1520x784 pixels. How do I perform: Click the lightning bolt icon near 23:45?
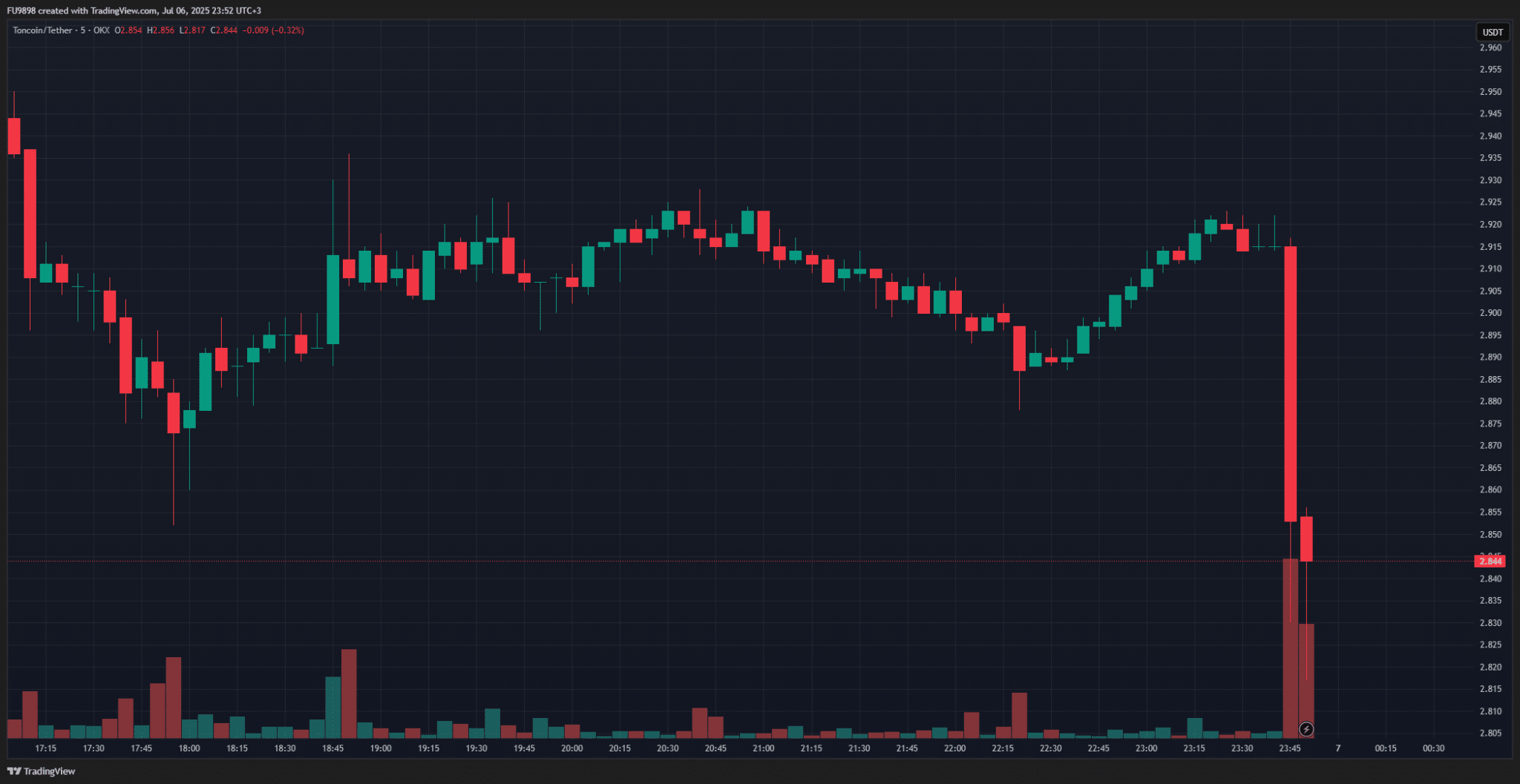[x=1306, y=730]
